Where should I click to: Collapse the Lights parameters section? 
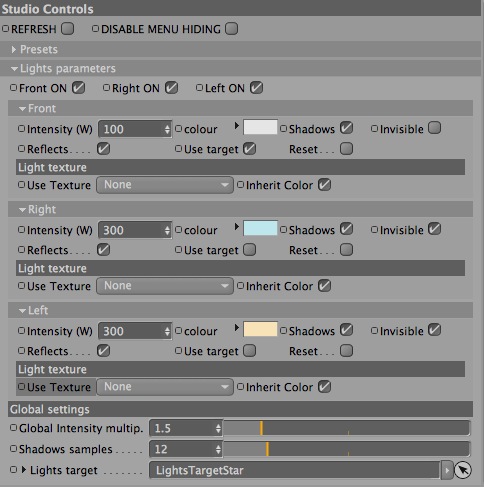point(14,69)
